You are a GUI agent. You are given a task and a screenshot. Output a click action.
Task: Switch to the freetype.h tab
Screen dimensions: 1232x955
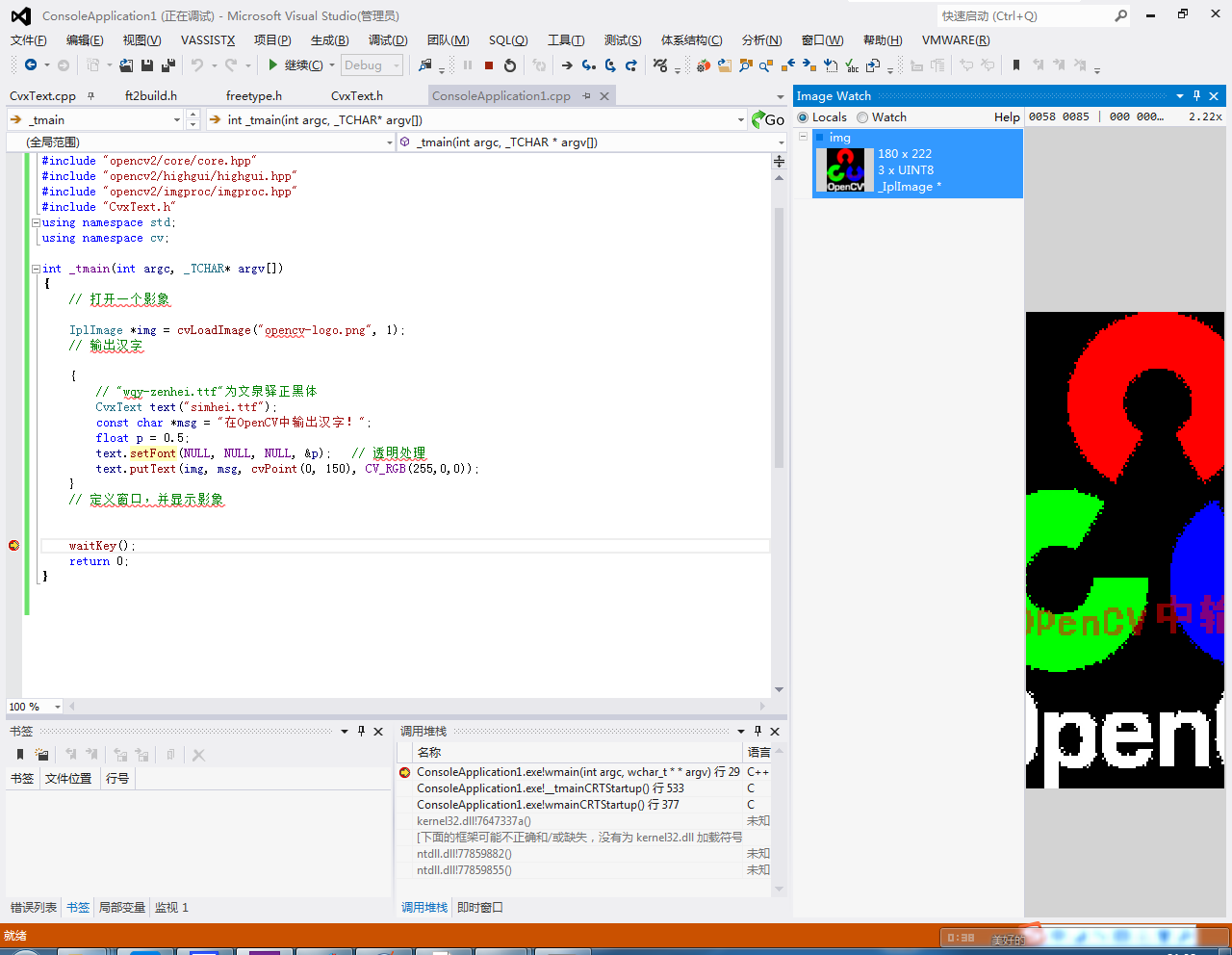[x=254, y=95]
